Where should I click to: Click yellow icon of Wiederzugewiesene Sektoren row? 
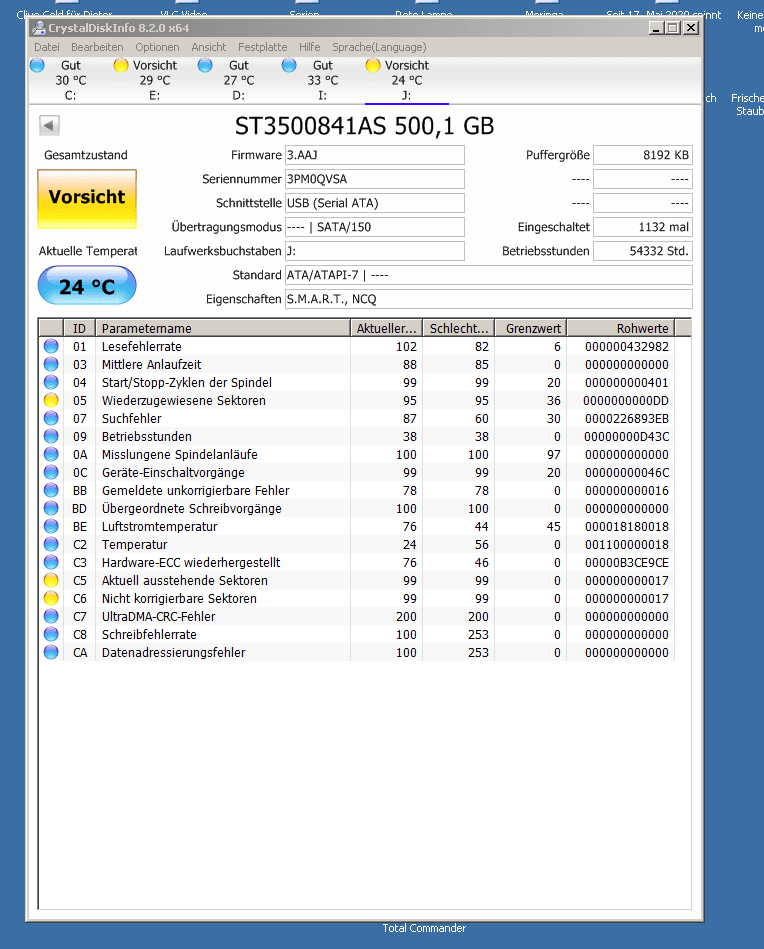coord(51,400)
